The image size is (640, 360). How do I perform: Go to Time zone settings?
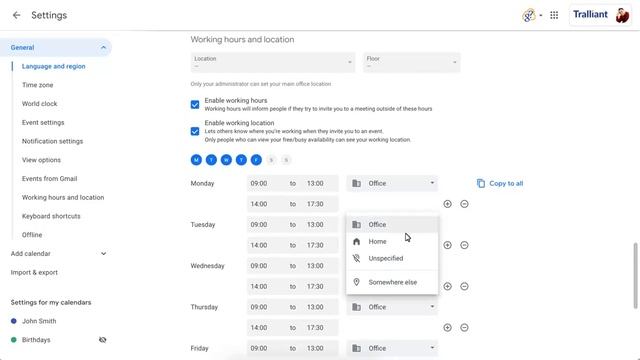(x=38, y=85)
